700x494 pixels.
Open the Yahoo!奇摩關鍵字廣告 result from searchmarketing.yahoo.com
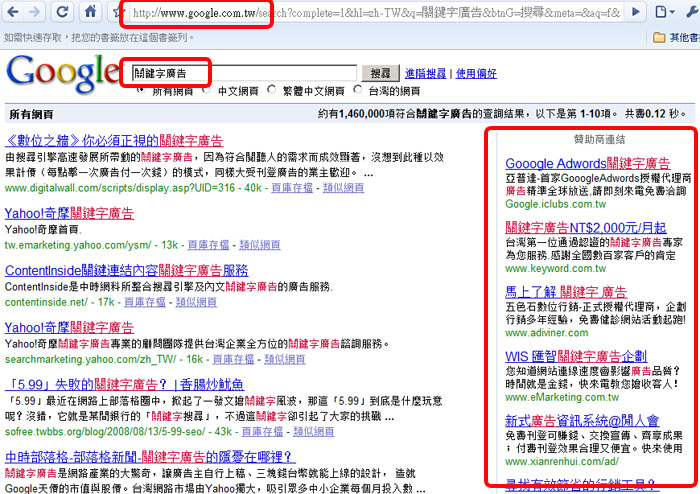(x=69, y=328)
